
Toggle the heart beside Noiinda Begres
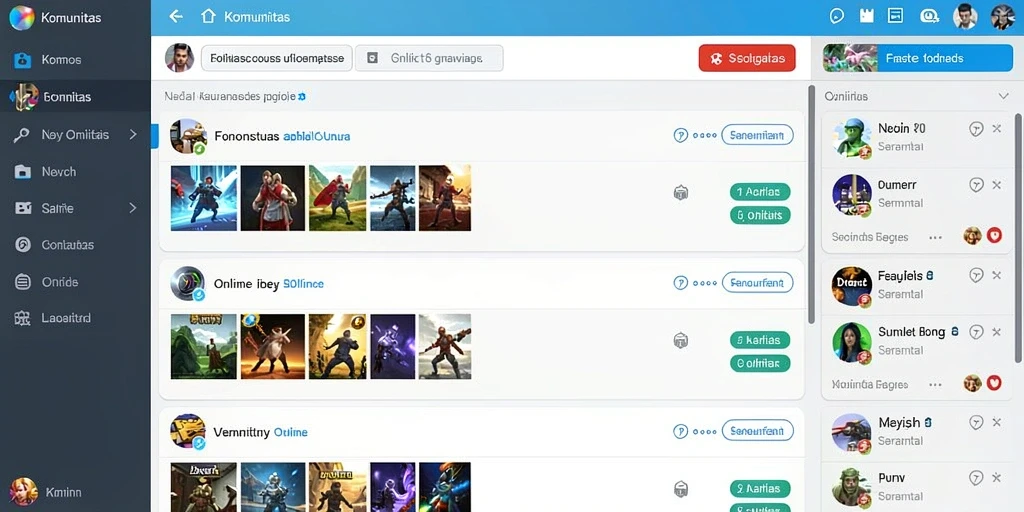tap(994, 383)
